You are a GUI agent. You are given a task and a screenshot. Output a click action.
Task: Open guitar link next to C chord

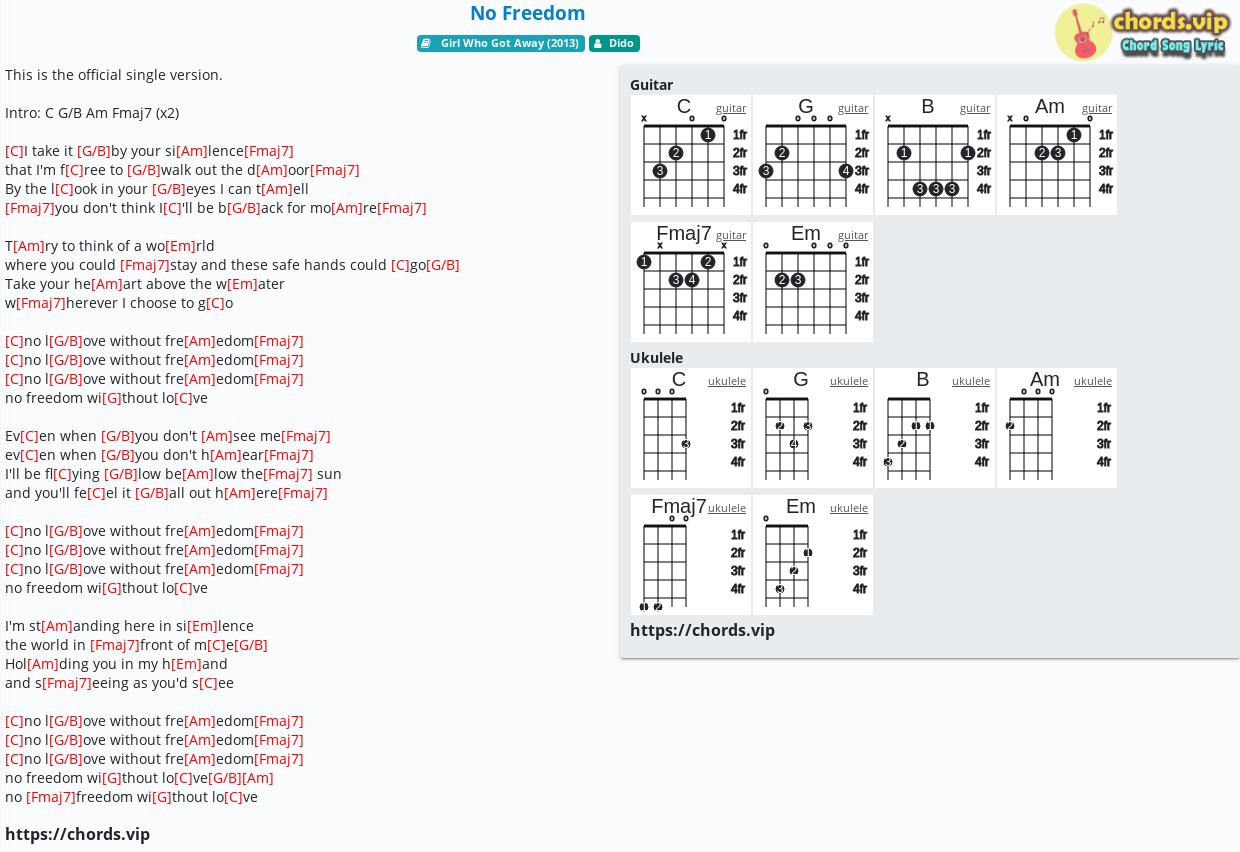731,108
